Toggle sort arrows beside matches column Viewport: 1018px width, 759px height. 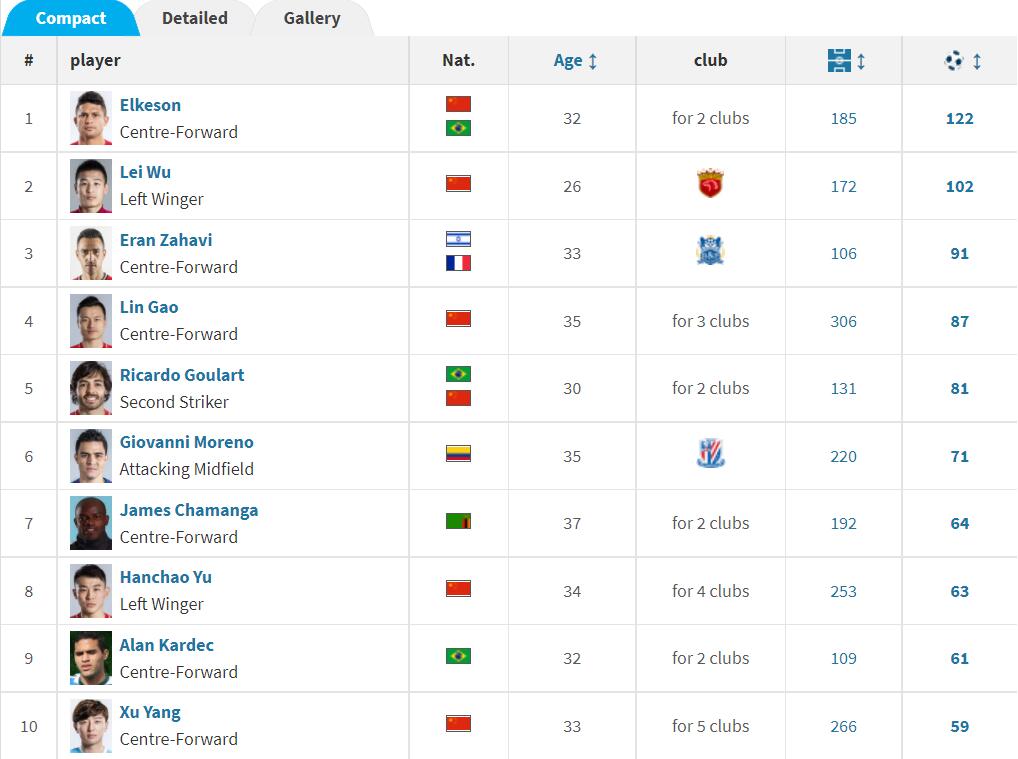click(861, 61)
